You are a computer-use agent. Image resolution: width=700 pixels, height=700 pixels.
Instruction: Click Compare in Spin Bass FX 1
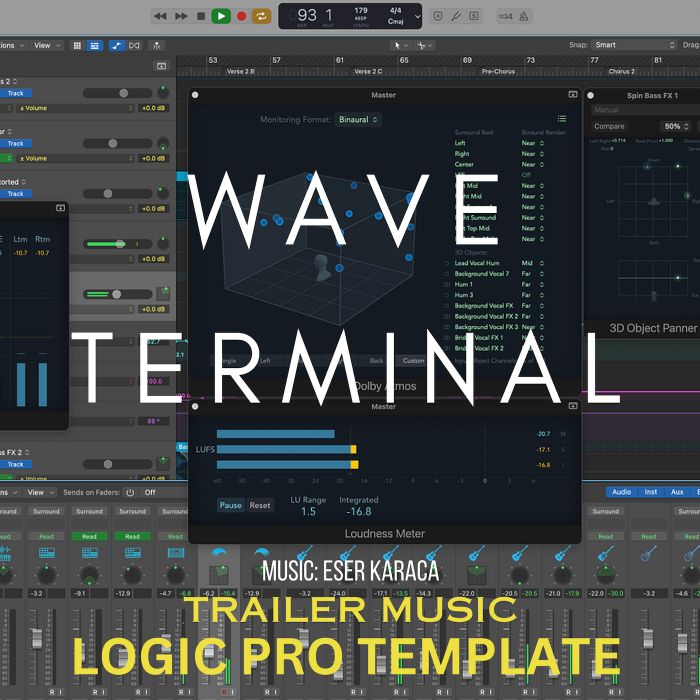point(609,126)
